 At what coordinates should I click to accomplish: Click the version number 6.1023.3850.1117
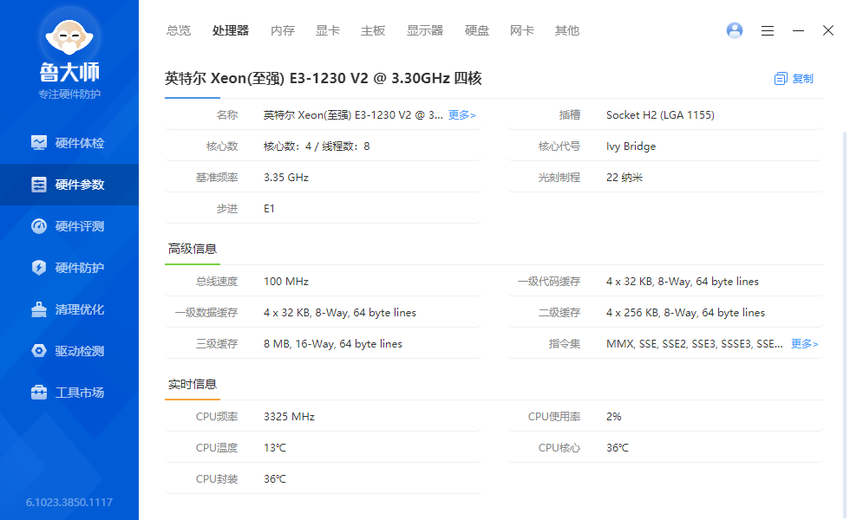point(69,502)
